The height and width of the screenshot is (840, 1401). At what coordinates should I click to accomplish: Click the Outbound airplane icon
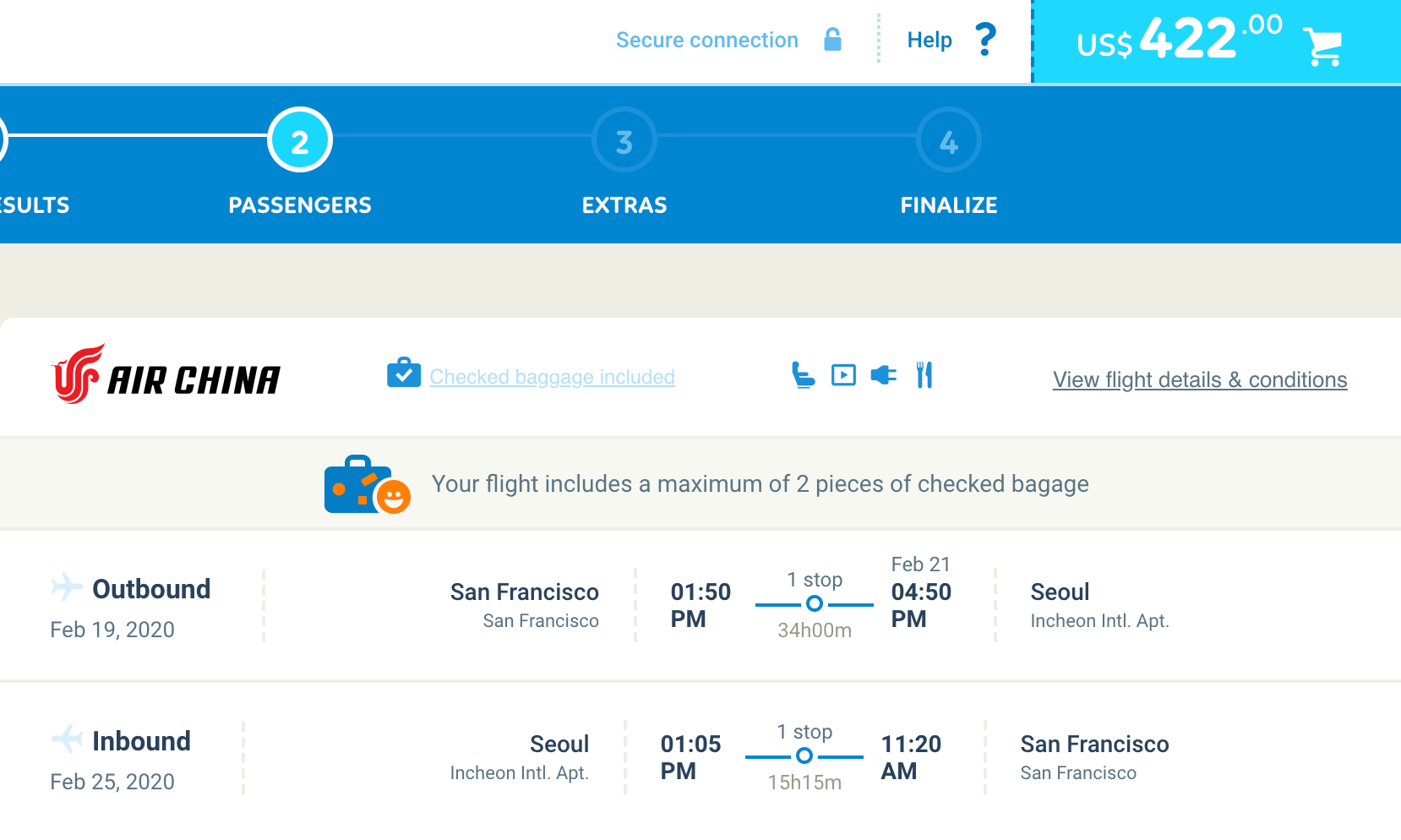coord(67,586)
